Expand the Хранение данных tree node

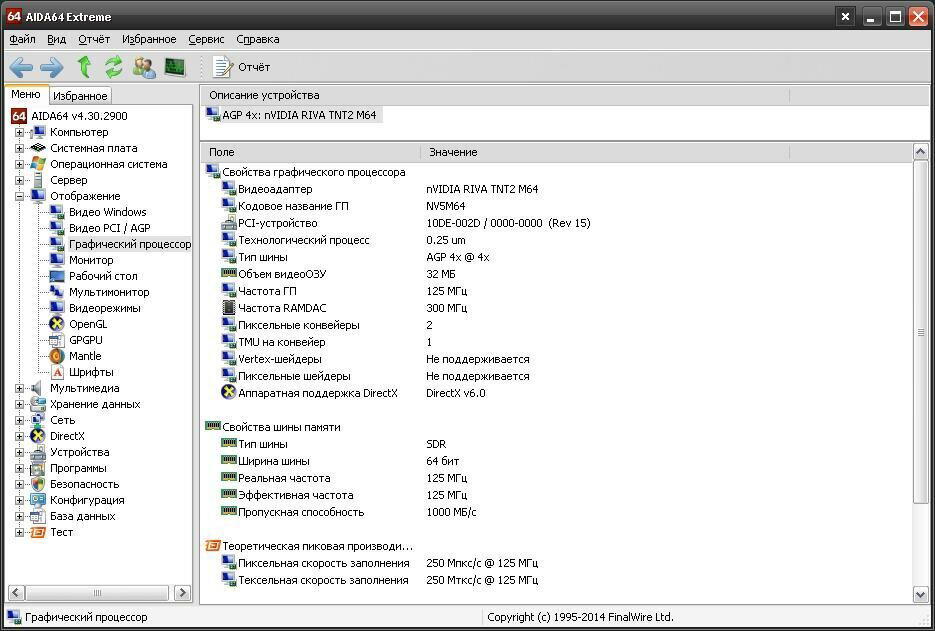point(20,404)
